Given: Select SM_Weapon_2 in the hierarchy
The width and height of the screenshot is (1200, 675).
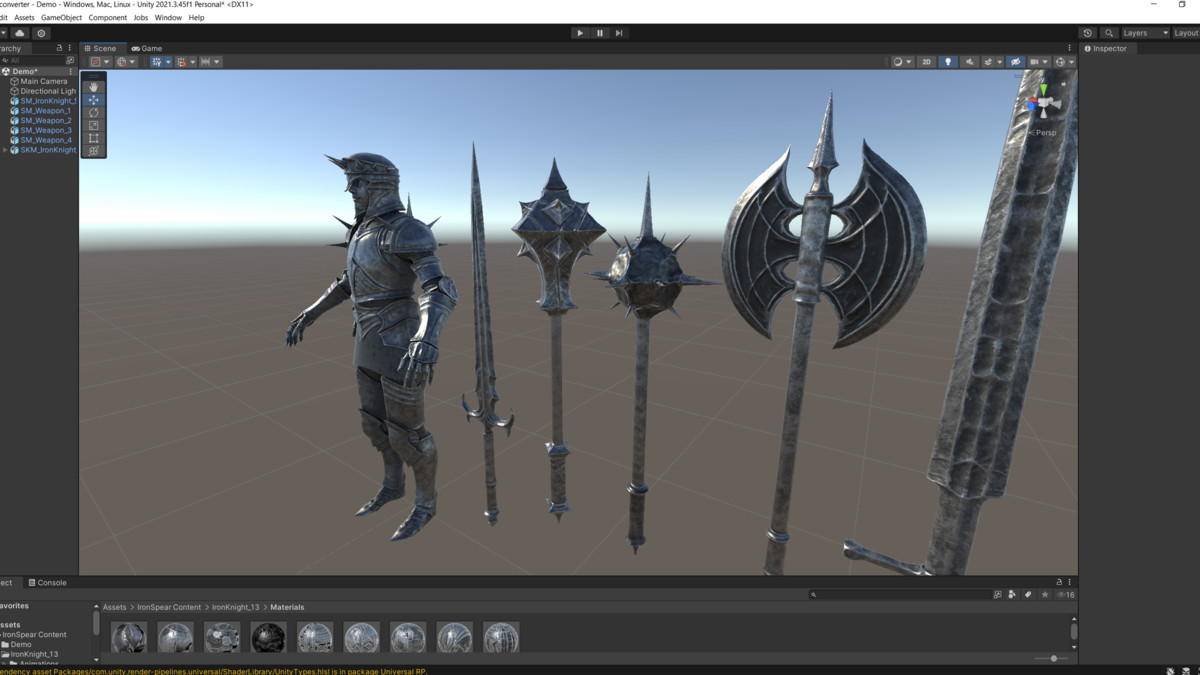Looking at the screenshot, I should pos(46,120).
